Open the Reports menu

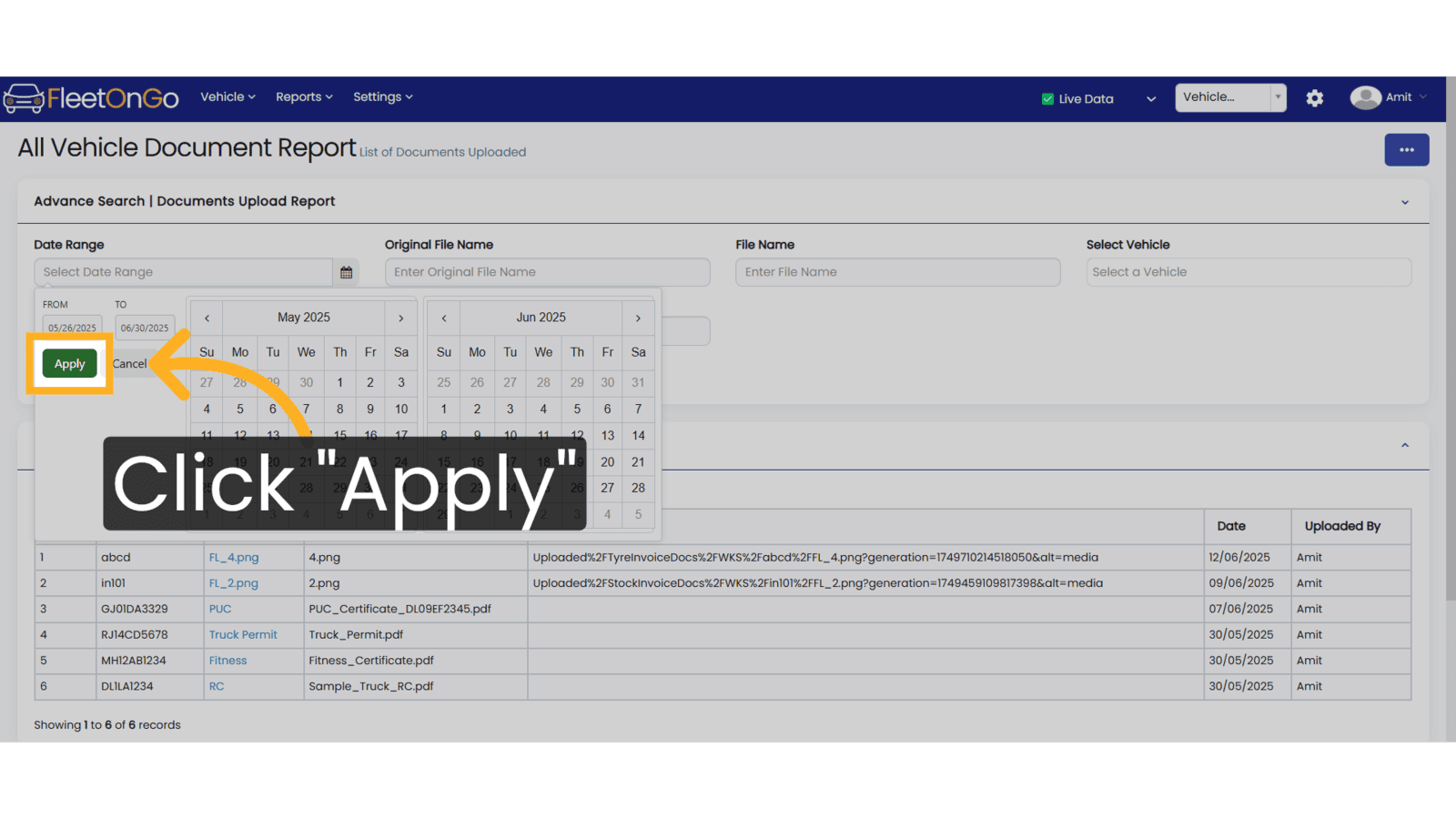304,97
